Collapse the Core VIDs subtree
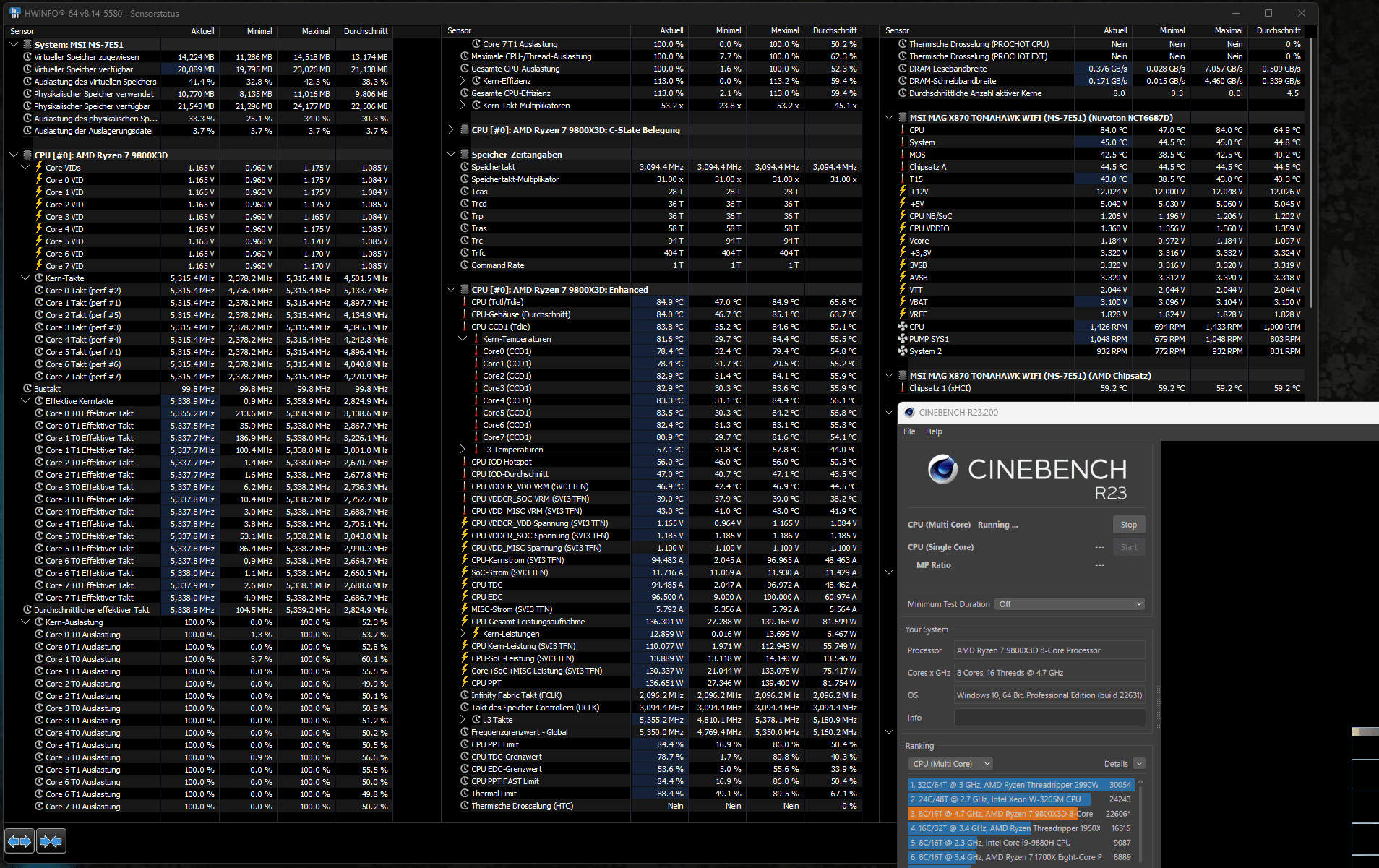Screen dimensions: 1379x868 pyautogui.click(x=25, y=168)
